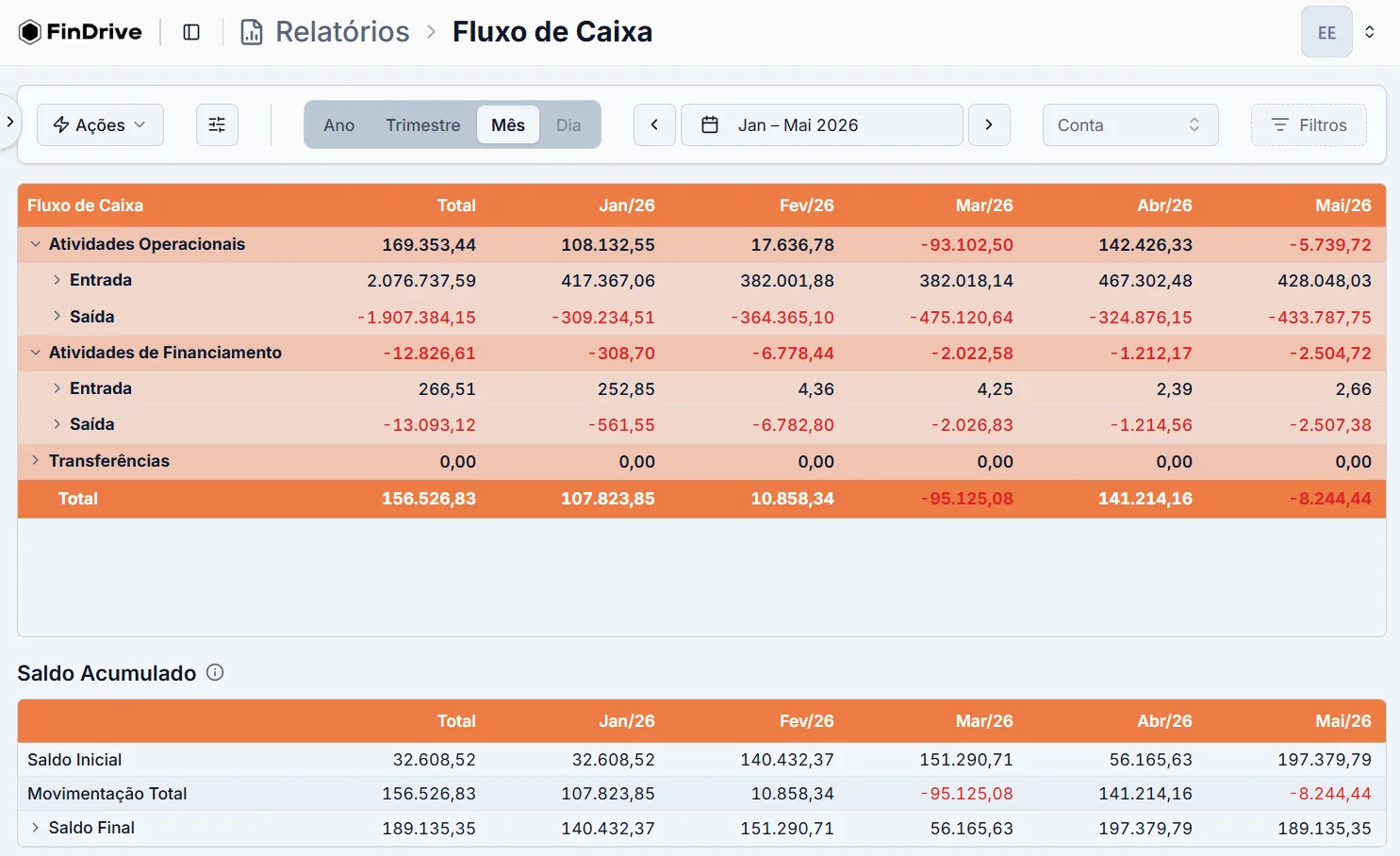
Task: Click the FinDrive logo
Action: coord(80,32)
